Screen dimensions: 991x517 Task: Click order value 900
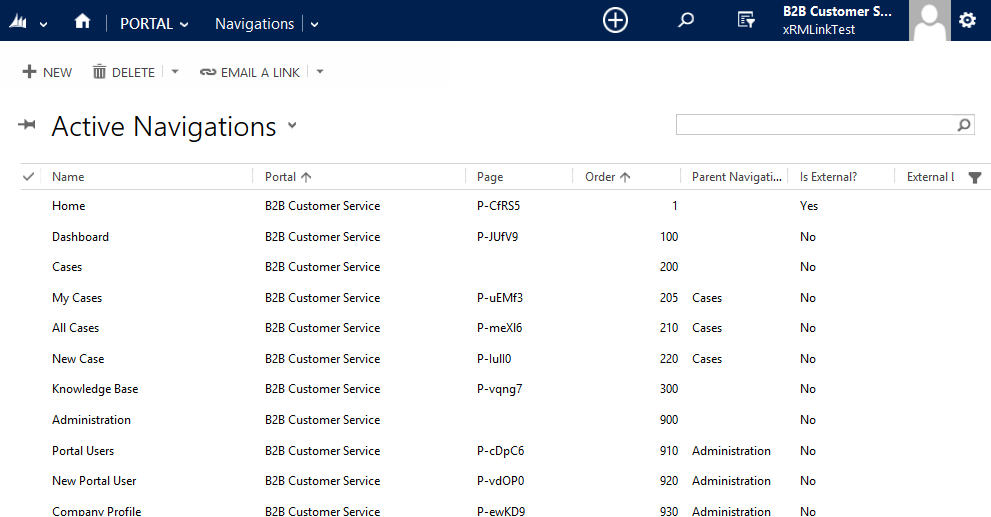(x=669, y=420)
